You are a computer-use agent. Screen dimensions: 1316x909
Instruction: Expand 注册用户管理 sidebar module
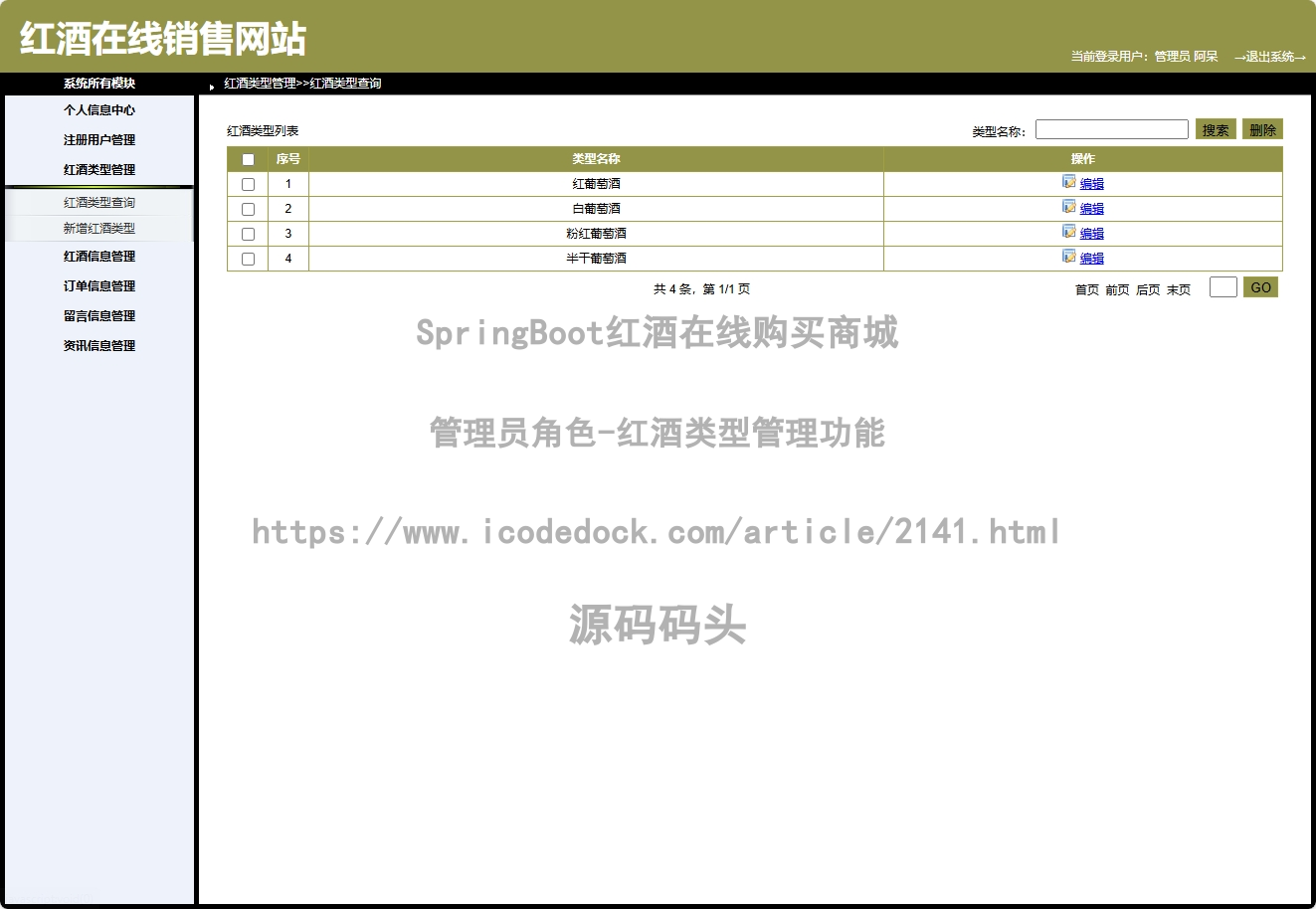coord(99,140)
